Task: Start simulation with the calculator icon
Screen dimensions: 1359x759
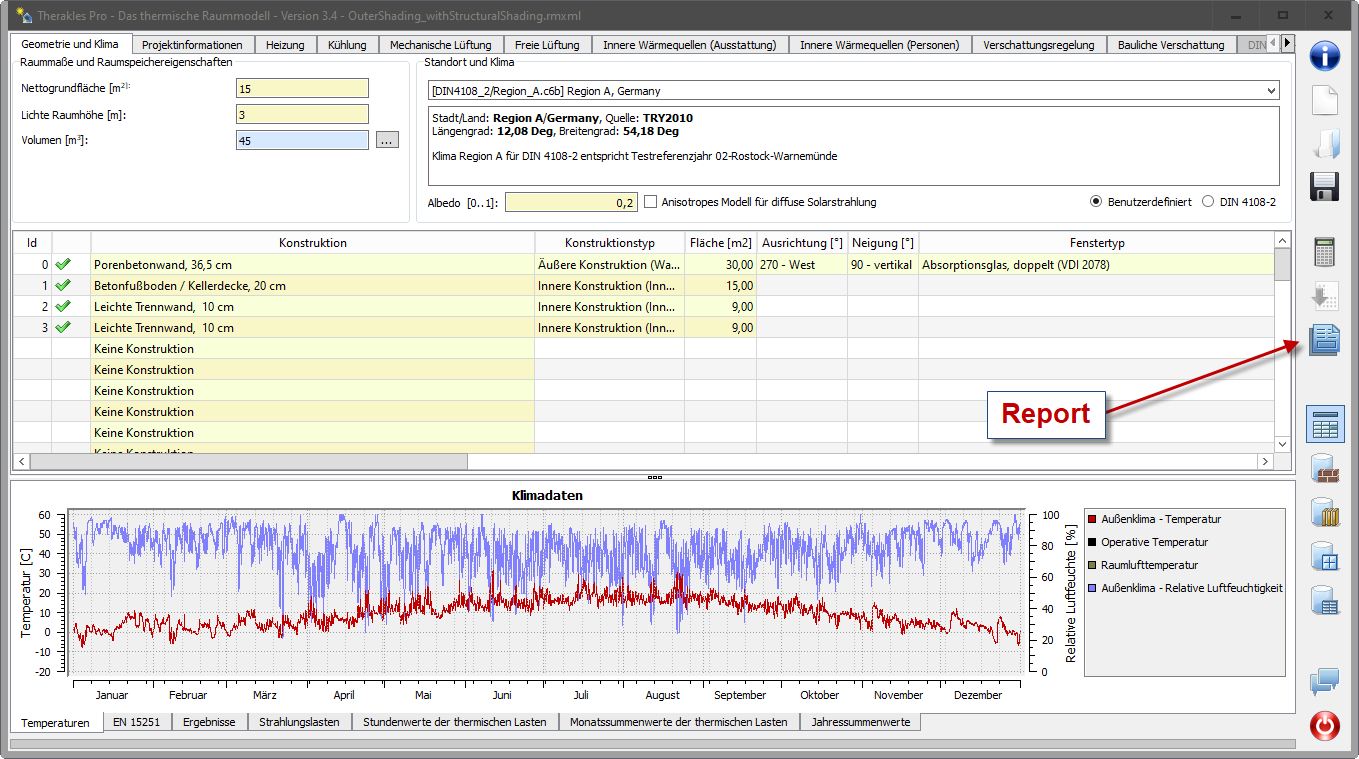Action: [1325, 252]
